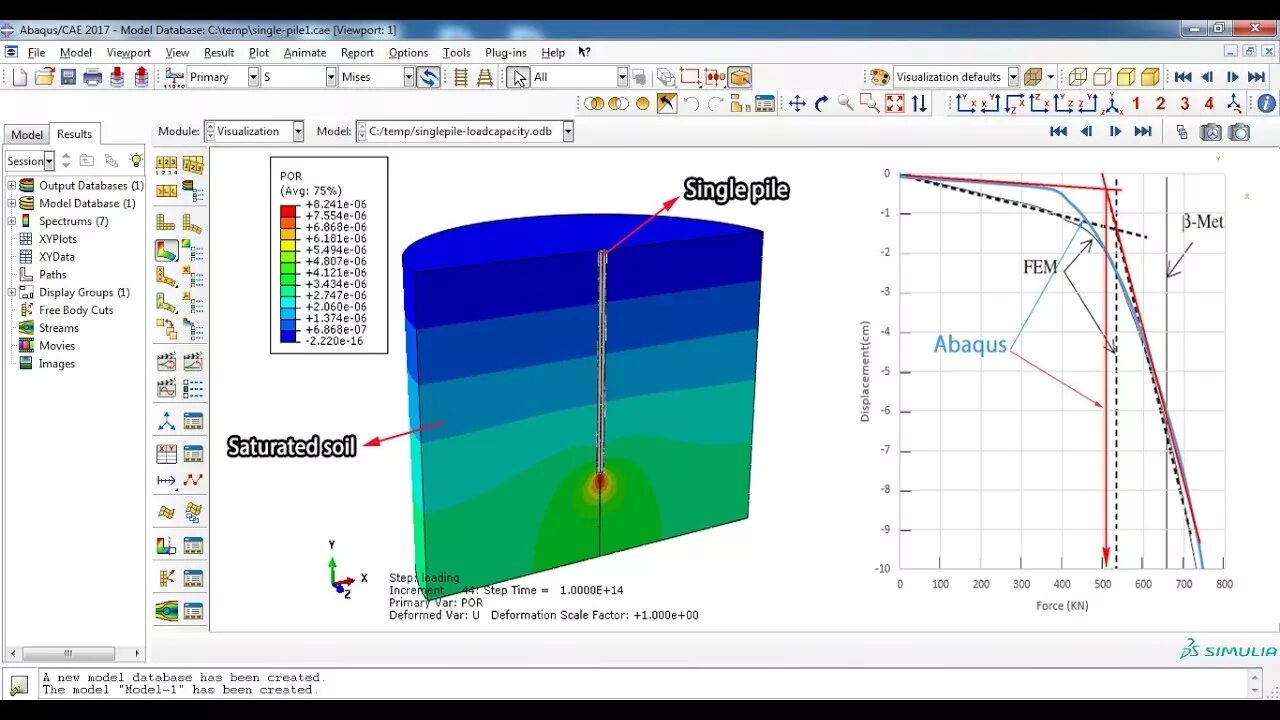Open the S output variable dropdown
Screen dimensions: 1280x720
[331, 77]
